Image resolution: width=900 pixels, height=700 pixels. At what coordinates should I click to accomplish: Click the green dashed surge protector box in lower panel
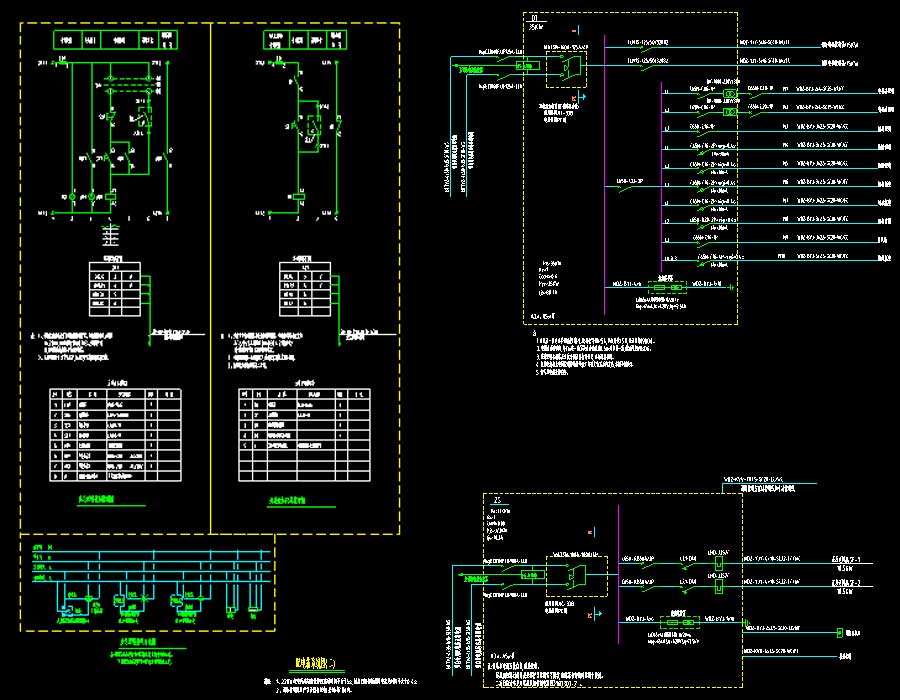point(680,623)
